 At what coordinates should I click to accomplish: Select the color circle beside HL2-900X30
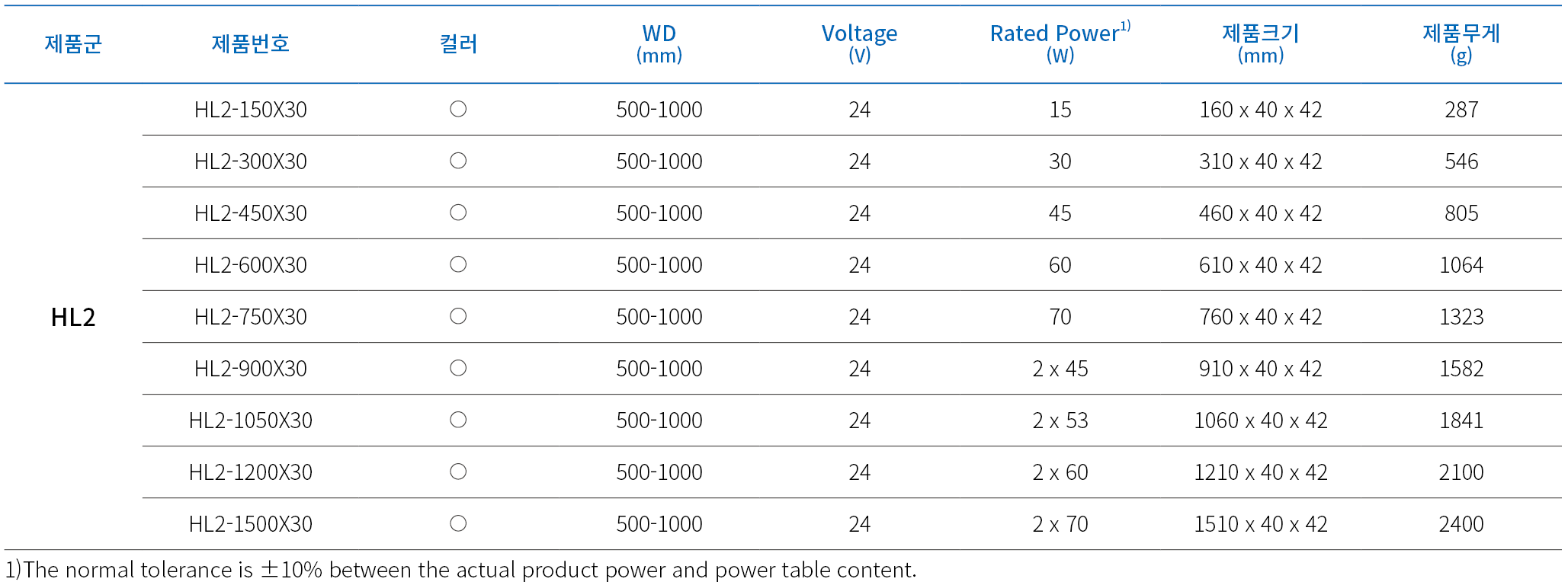[458, 368]
